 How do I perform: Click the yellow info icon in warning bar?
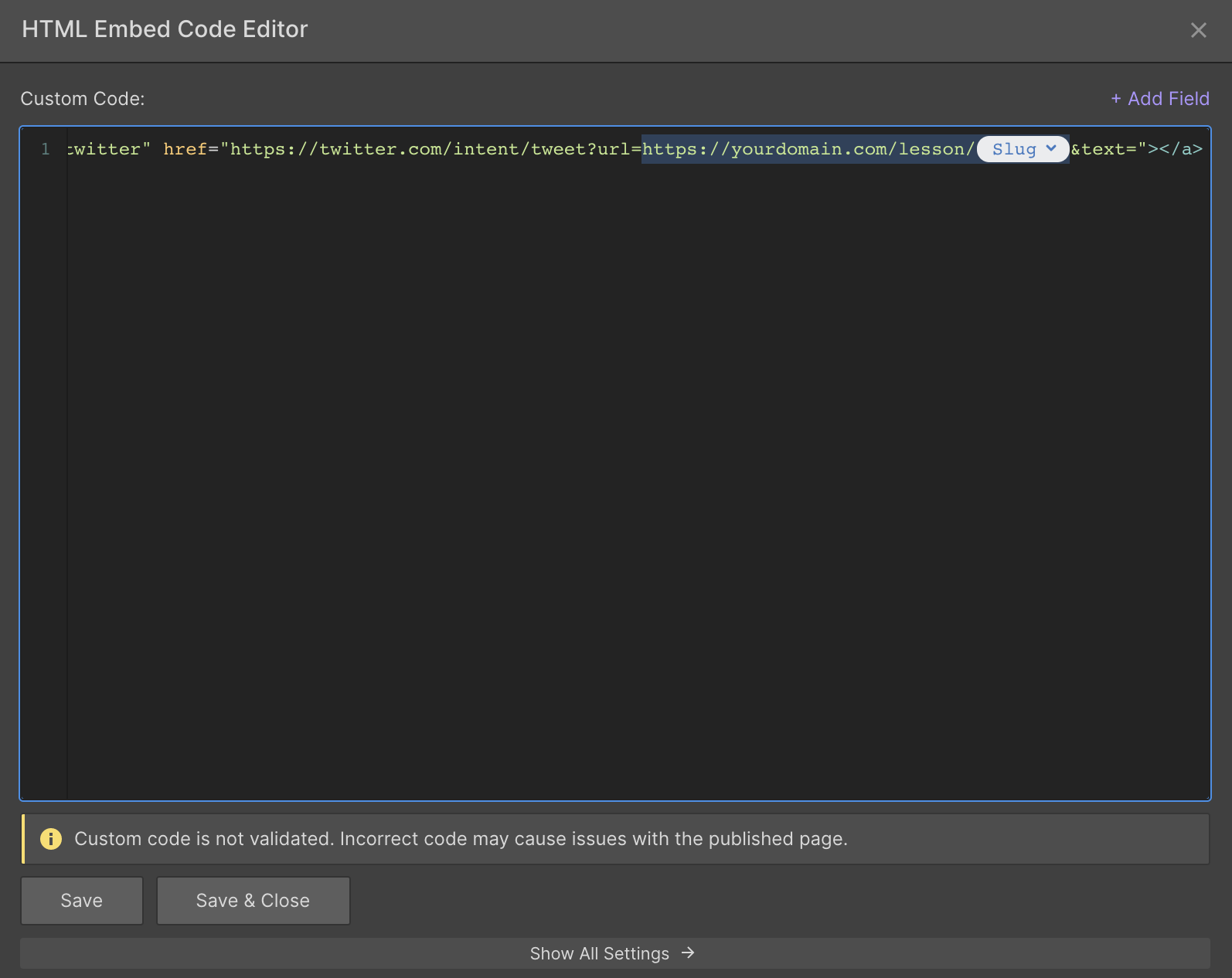click(x=51, y=839)
